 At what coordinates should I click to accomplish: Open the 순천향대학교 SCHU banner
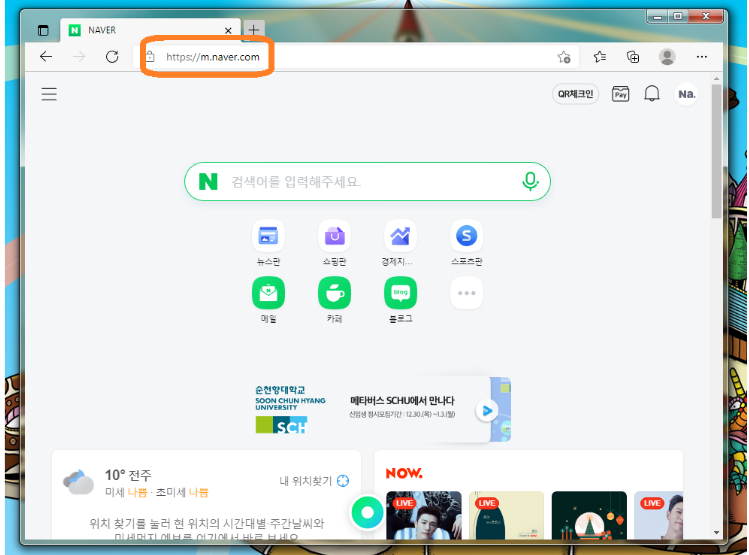pos(383,409)
